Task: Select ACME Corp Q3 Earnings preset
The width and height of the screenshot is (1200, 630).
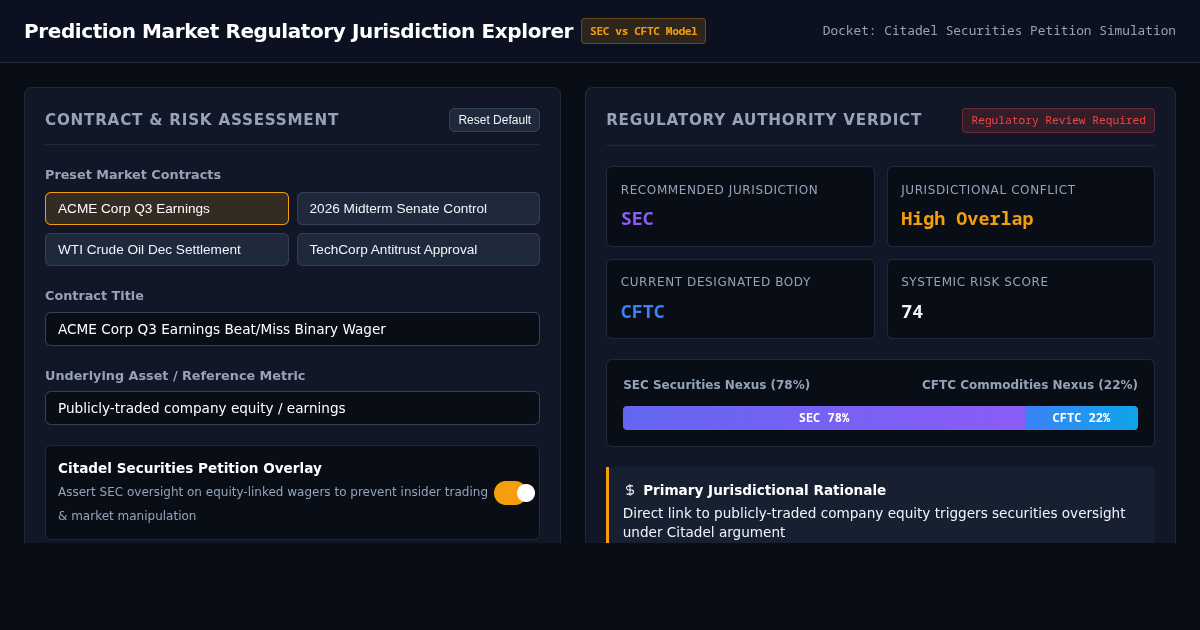Action: 167,208
